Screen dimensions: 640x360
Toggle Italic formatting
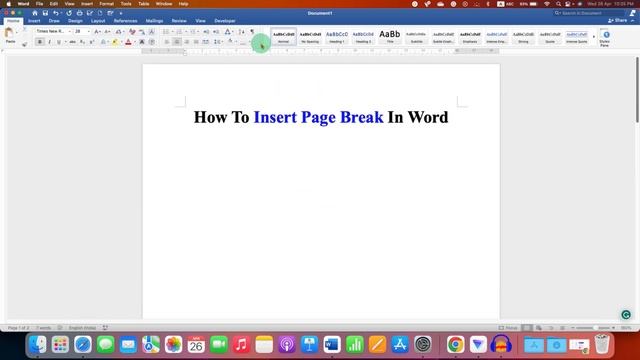[x=49, y=42]
